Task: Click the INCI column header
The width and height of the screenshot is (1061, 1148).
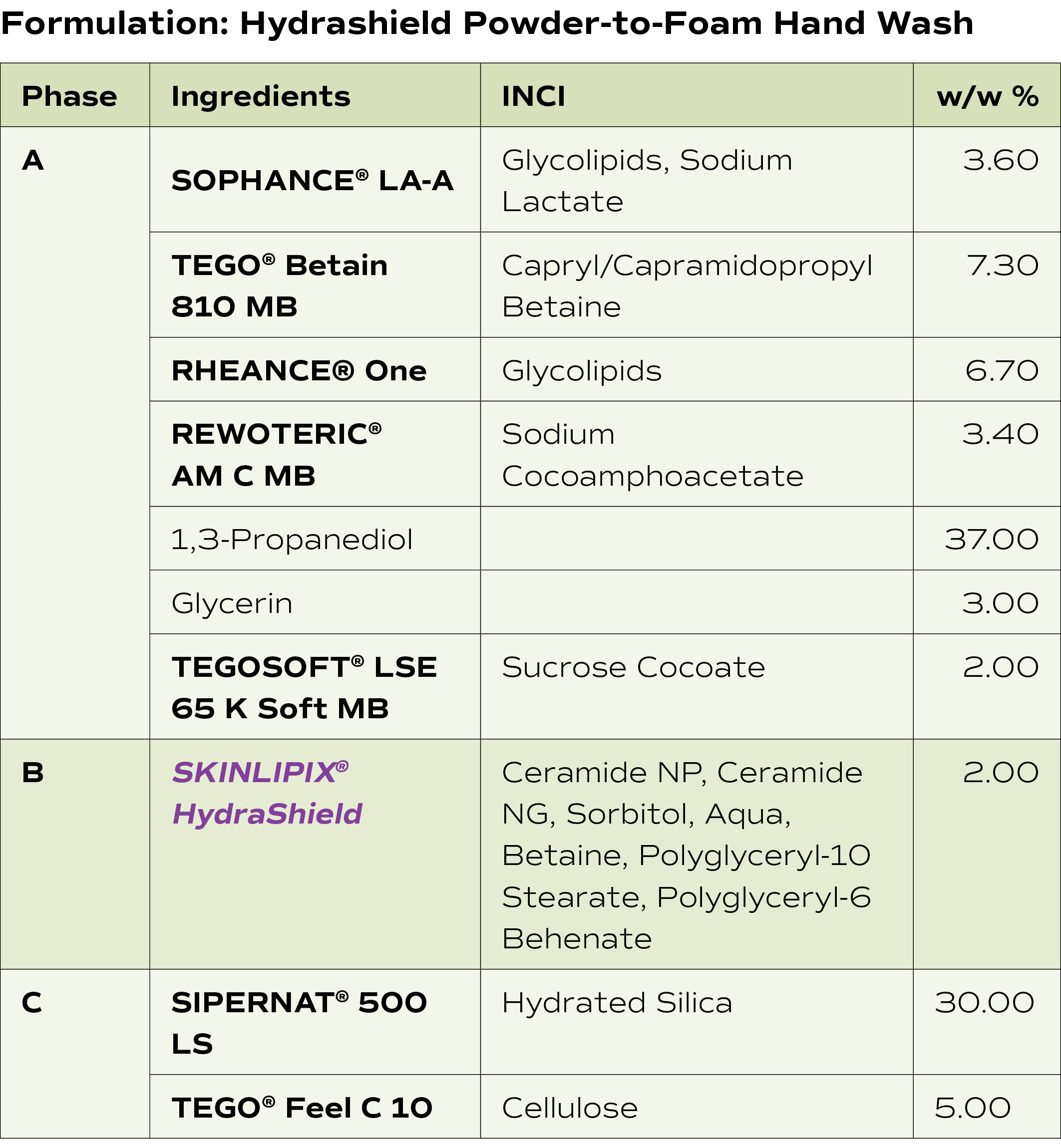Action: tap(533, 96)
